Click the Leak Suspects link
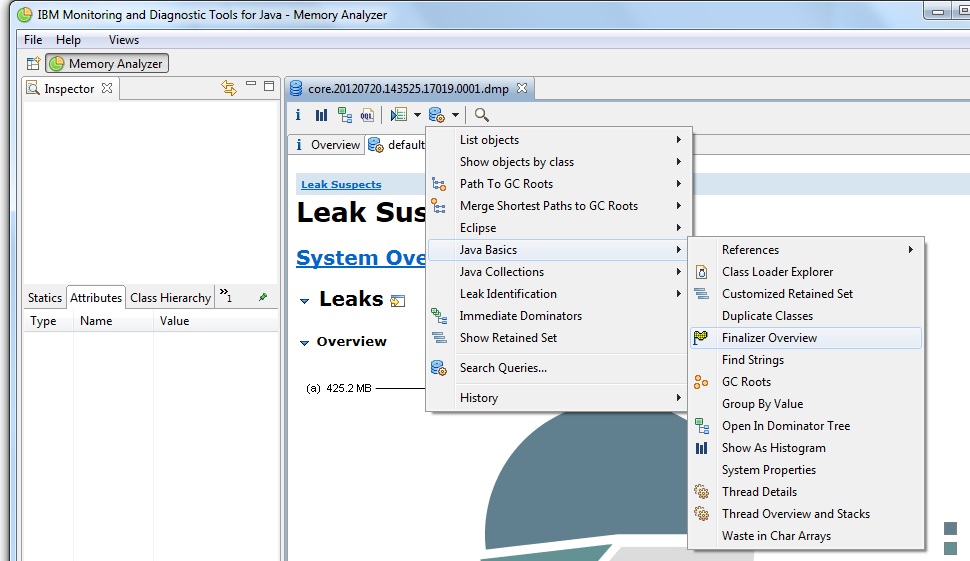 [x=341, y=184]
